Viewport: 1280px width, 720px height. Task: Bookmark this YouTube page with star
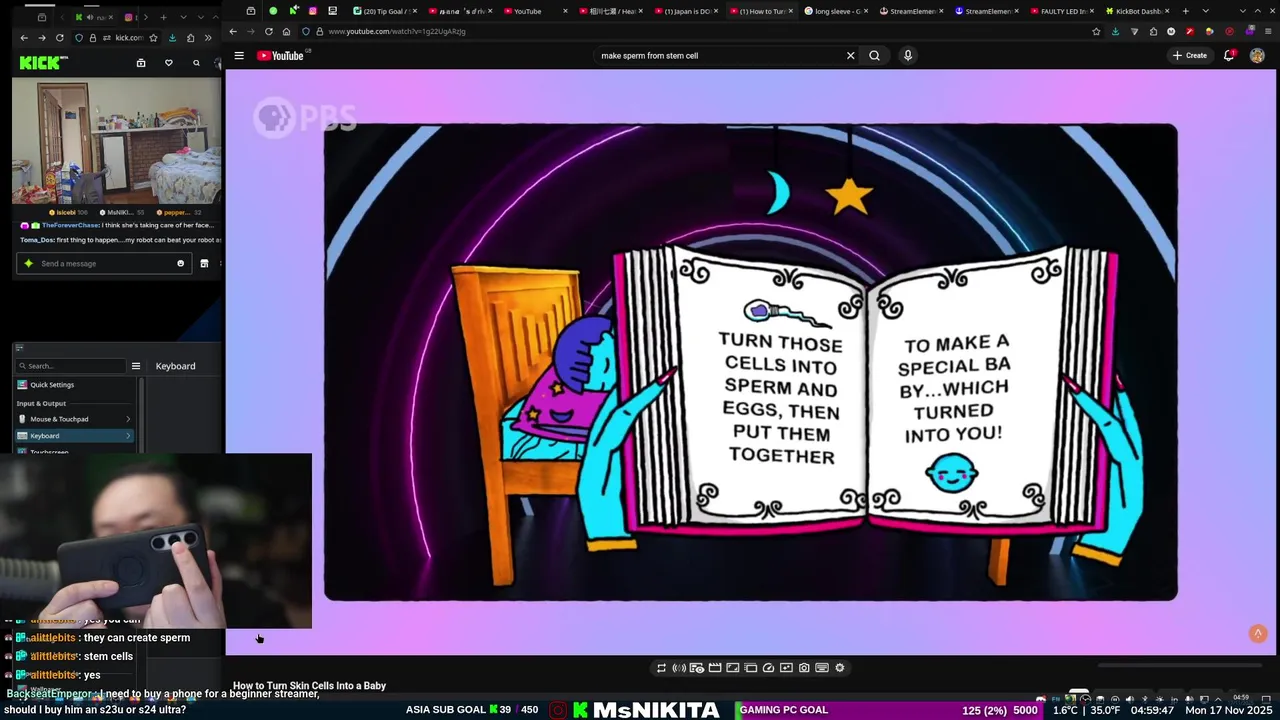tap(1096, 31)
